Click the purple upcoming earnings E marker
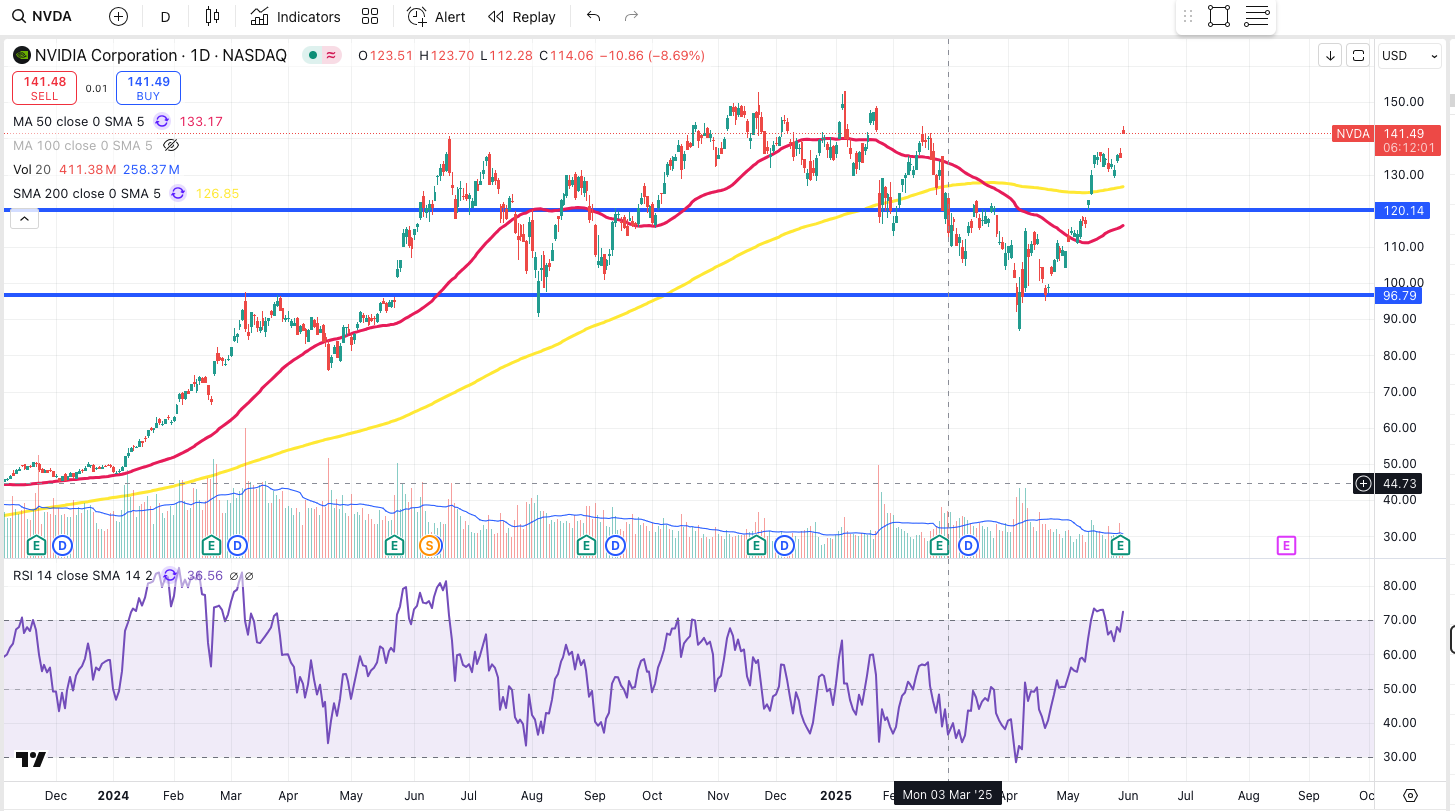Viewport: 1455px width, 811px height. click(1286, 545)
